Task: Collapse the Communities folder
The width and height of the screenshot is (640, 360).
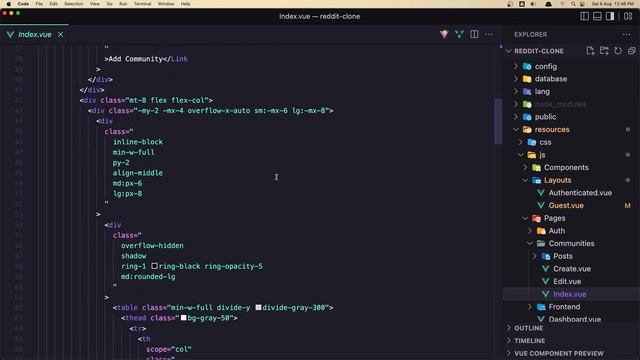Action: point(571,243)
